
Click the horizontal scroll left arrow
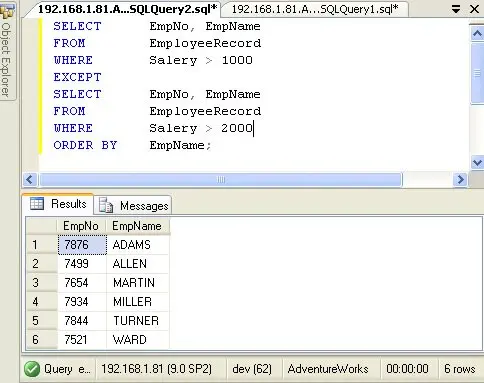pos(30,180)
